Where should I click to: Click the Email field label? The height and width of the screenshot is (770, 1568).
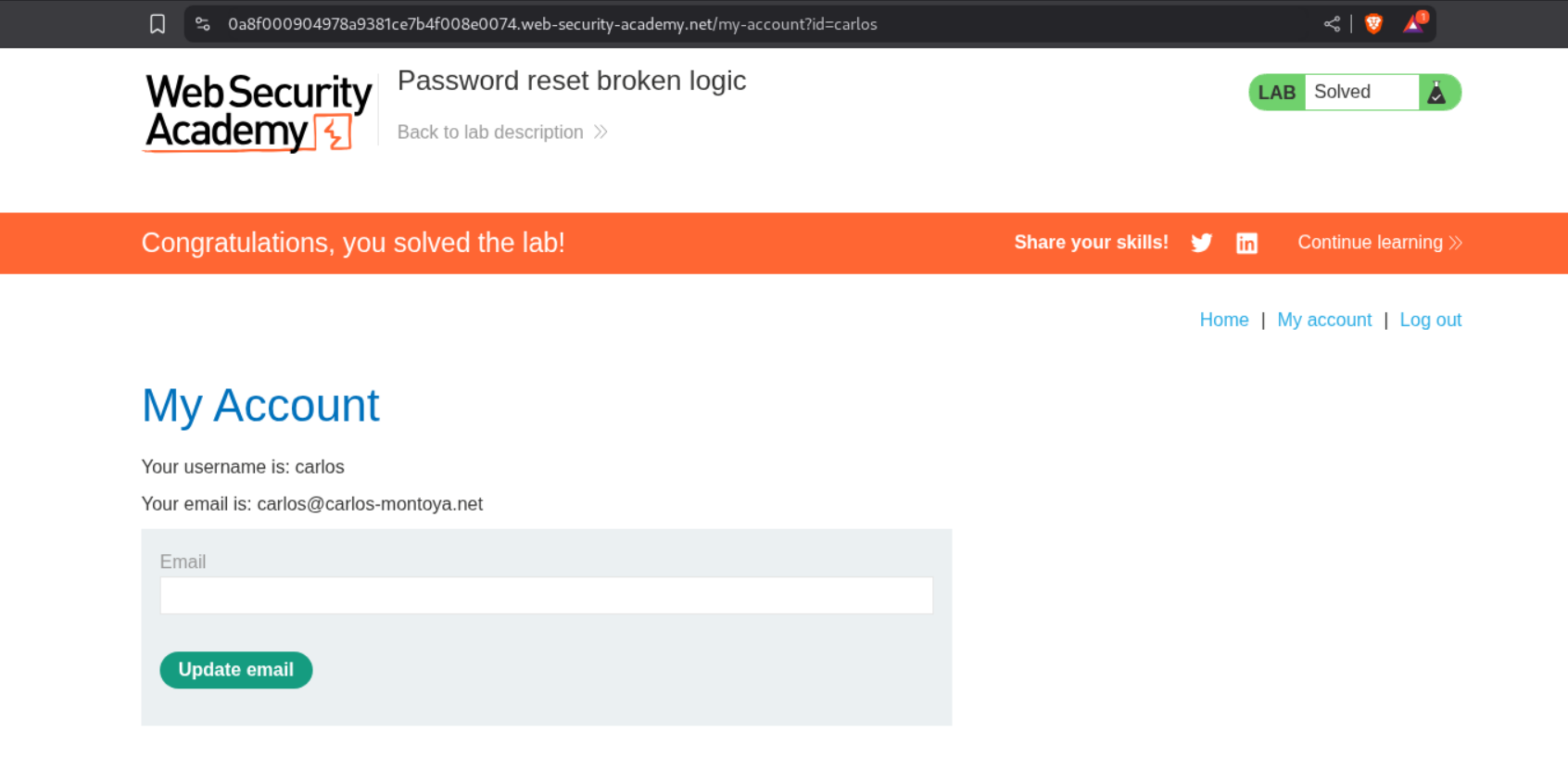click(x=183, y=562)
